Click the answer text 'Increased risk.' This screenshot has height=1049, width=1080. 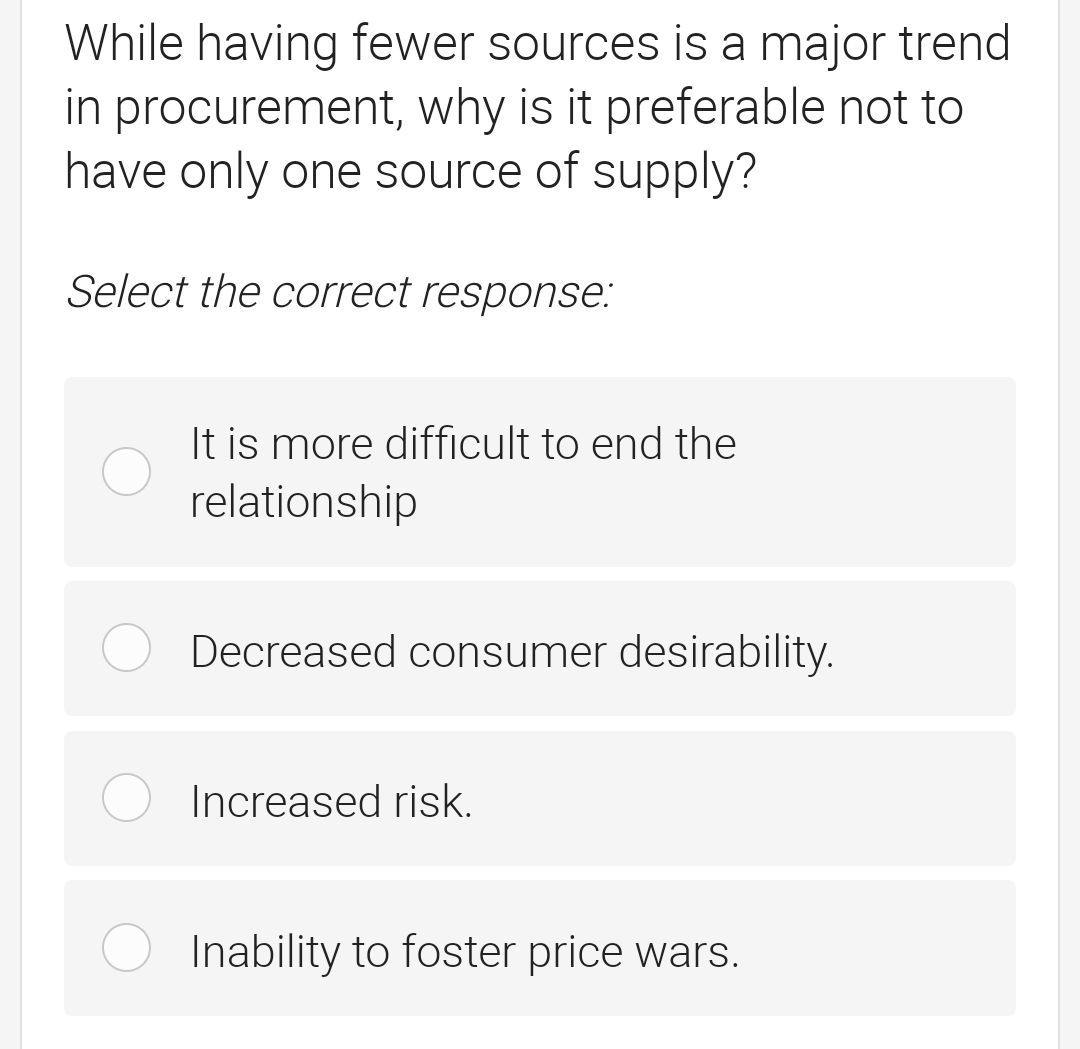point(333,800)
